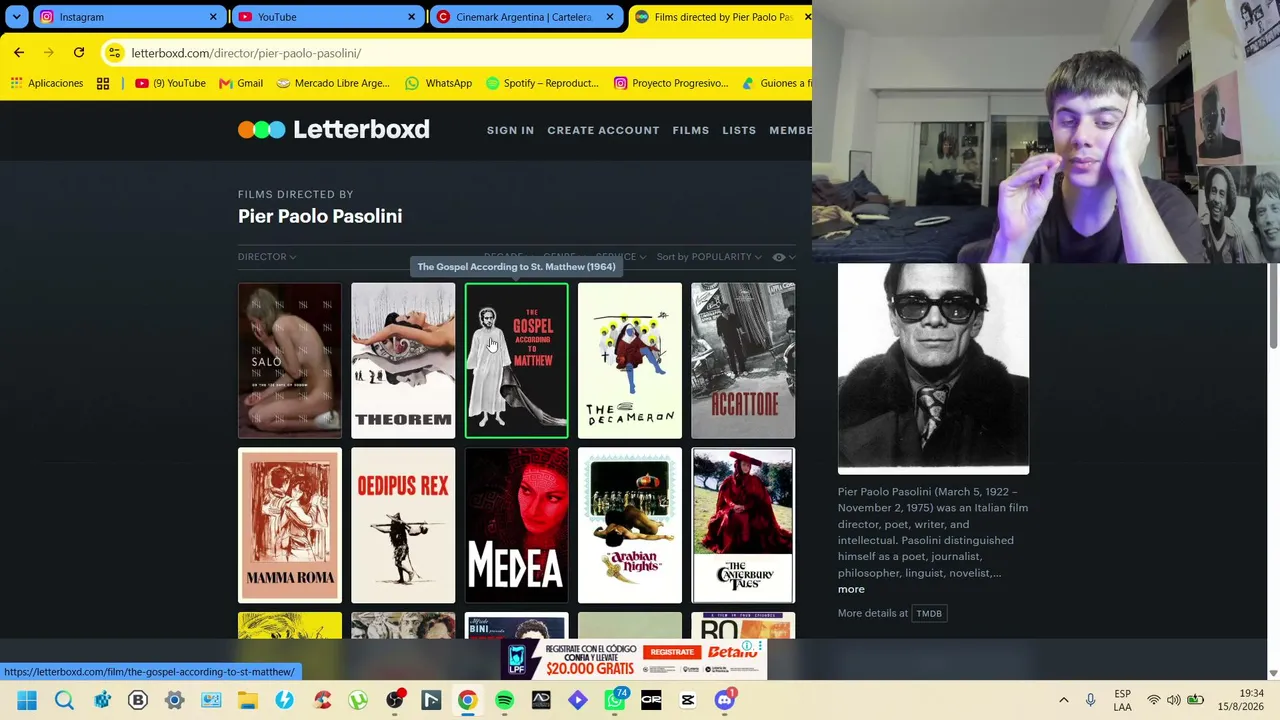Open the Aplicaciones bookmark
This screenshot has height=720, width=1280.
click(x=47, y=83)
